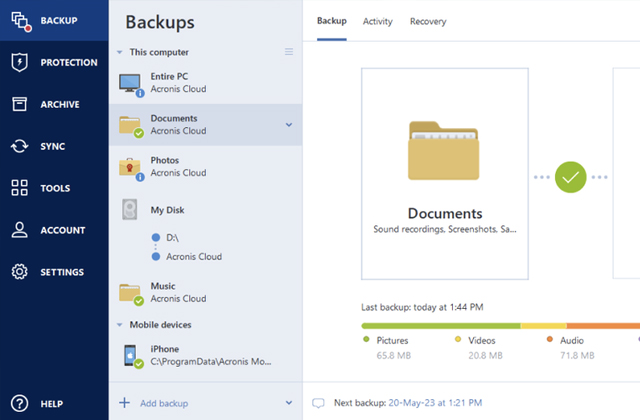Click the Add backup link
Image resolution: width=640 pixels, height=420 pixels.
[164, 403]
